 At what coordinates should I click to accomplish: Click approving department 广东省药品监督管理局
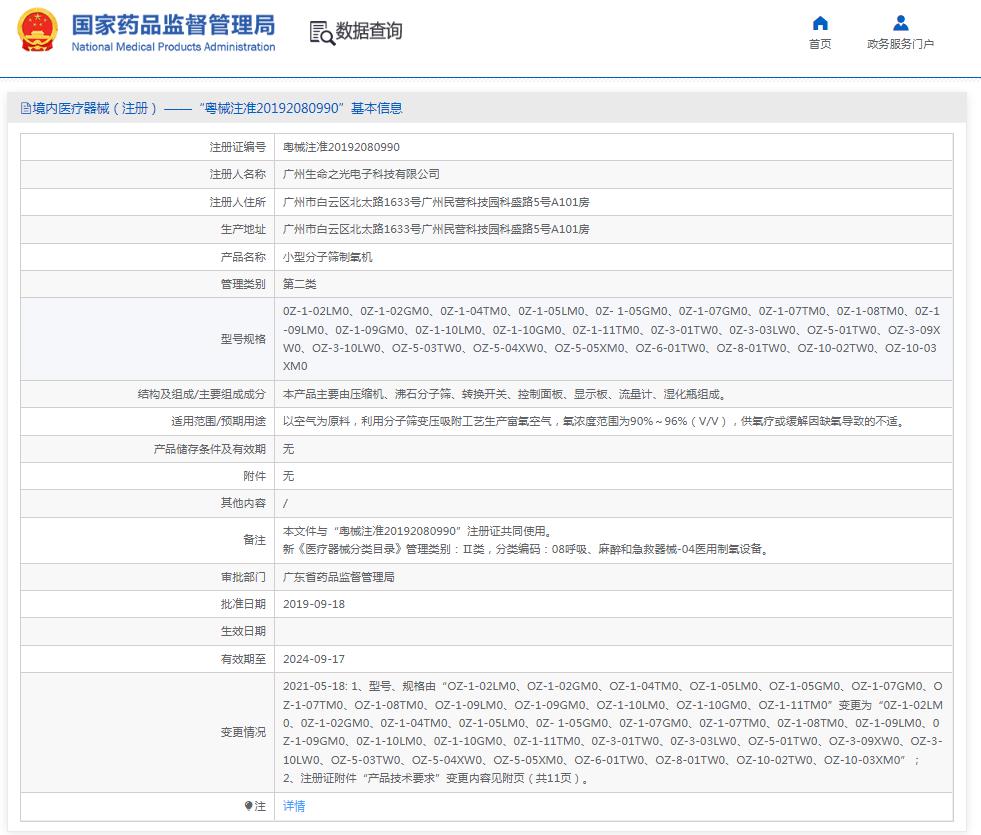tap(339, 577)
